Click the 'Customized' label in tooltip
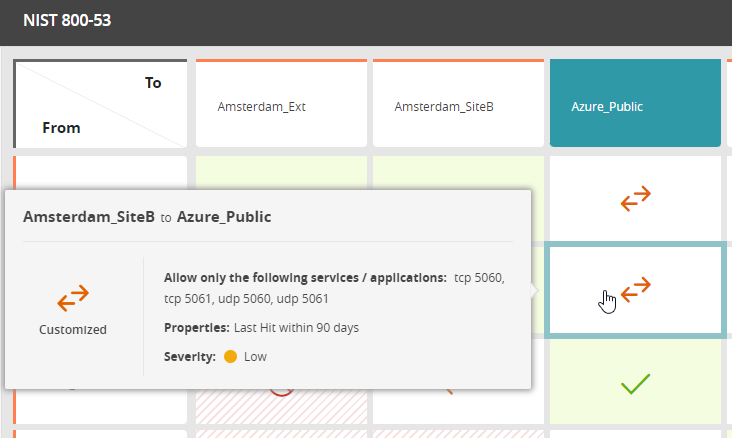732x438 pixels. [x=73, y=329]
